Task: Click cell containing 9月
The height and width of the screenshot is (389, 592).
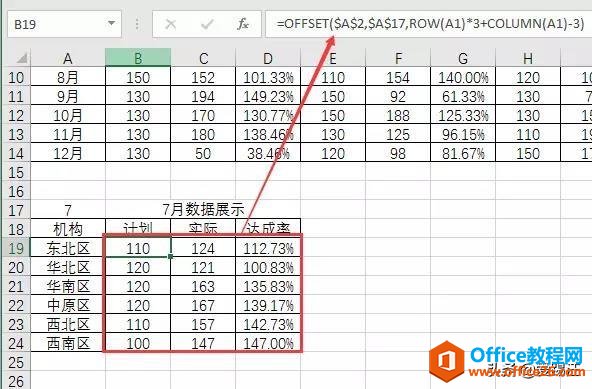Action: pyautogui.click(x=68, y=96)
